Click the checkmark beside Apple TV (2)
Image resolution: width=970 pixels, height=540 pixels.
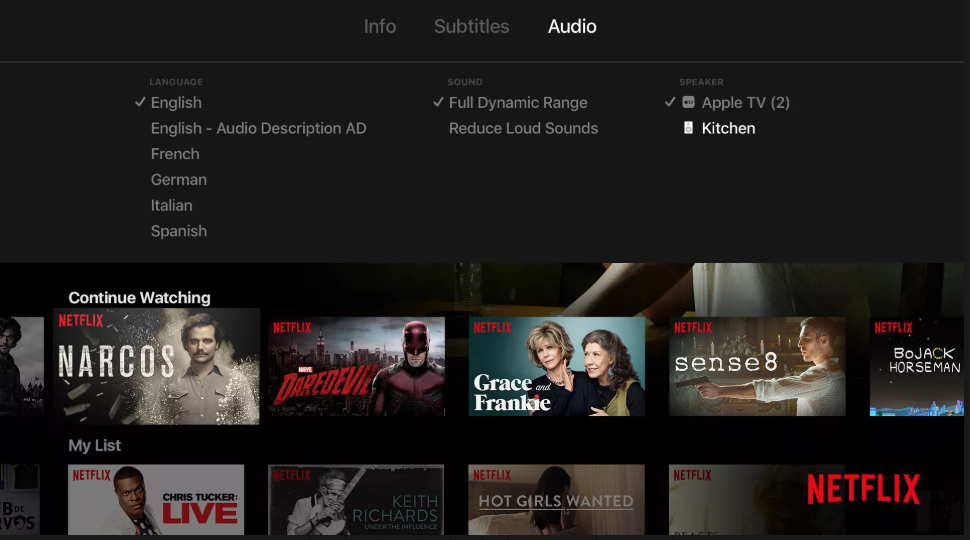(670, 102)
